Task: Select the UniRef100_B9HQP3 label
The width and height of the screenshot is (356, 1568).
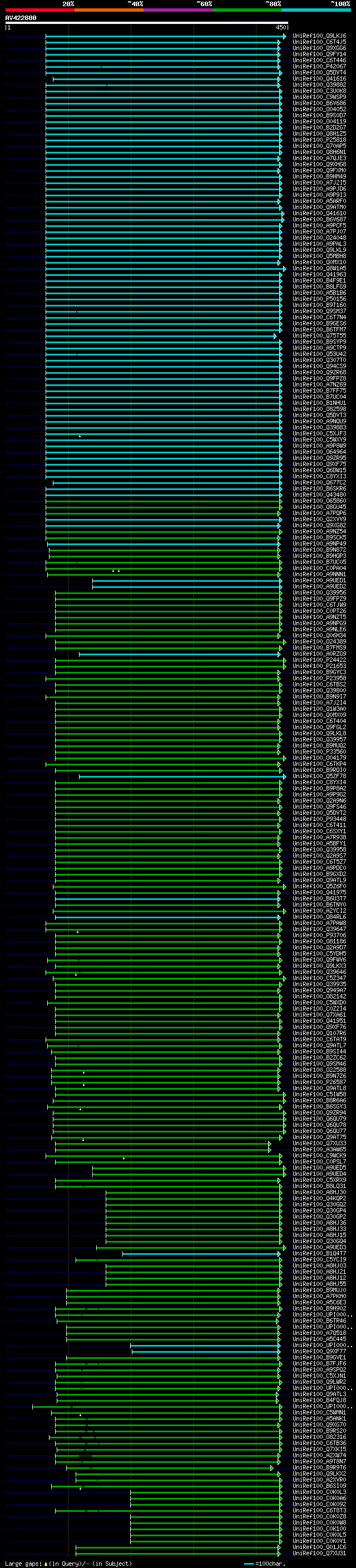Action: point(319,556)
